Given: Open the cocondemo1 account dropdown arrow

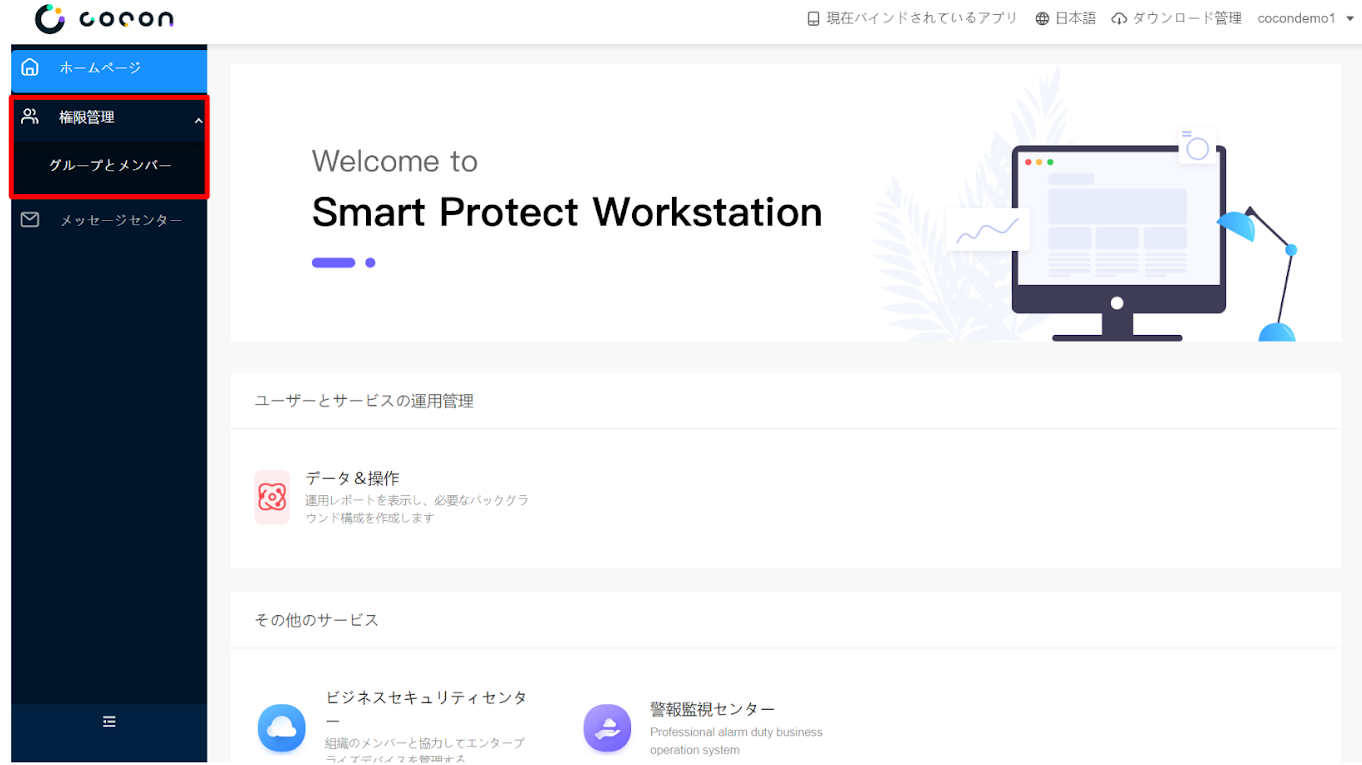Looking at the screenshot, I should (x=1349, y=18).
